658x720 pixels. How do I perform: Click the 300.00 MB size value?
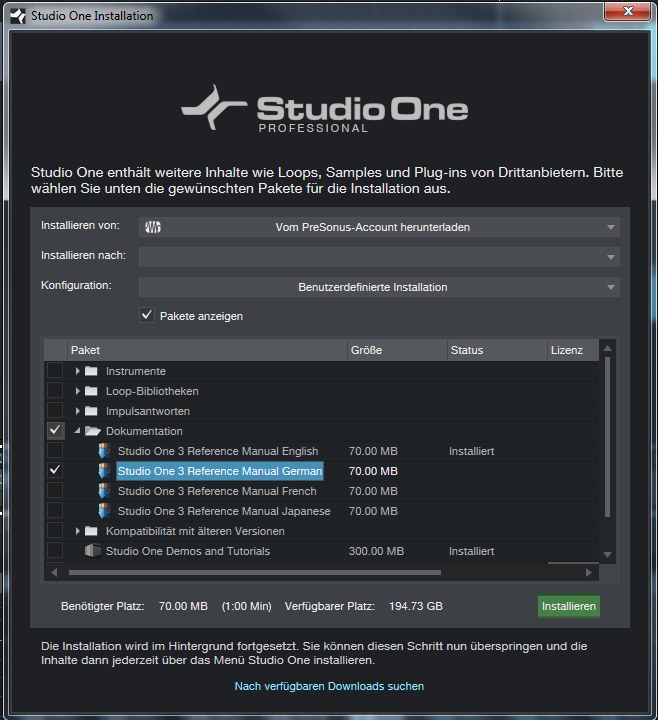377,551
